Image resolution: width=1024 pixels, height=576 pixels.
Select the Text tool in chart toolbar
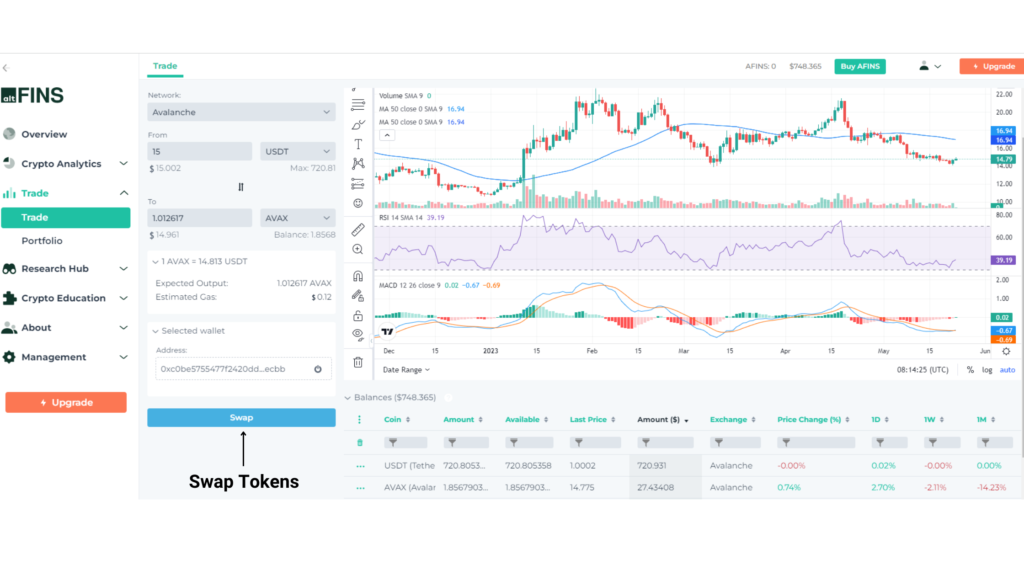358,144
